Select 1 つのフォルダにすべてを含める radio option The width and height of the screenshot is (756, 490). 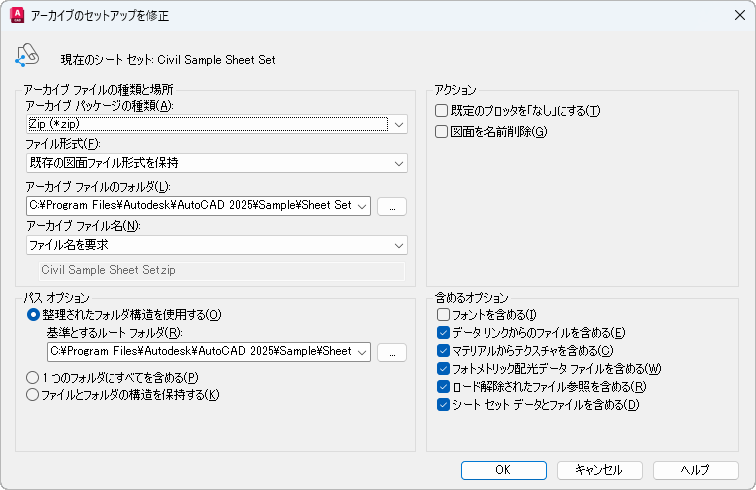[33, 377]
